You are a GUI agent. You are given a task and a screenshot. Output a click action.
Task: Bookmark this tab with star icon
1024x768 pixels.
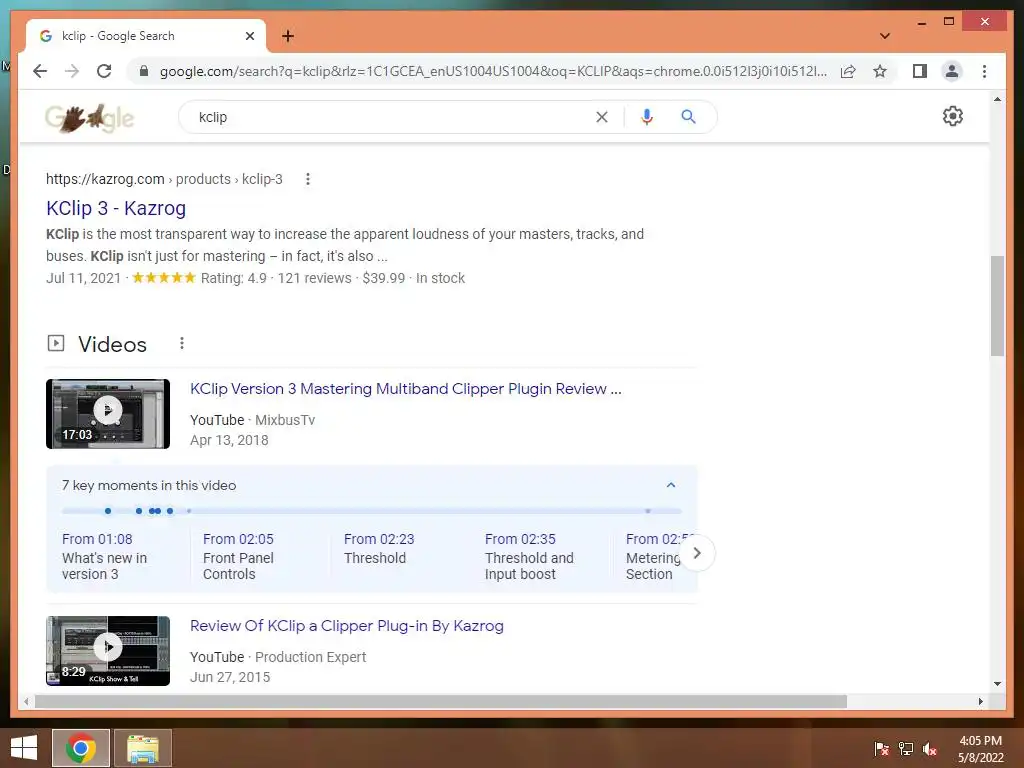coord(880,71)
